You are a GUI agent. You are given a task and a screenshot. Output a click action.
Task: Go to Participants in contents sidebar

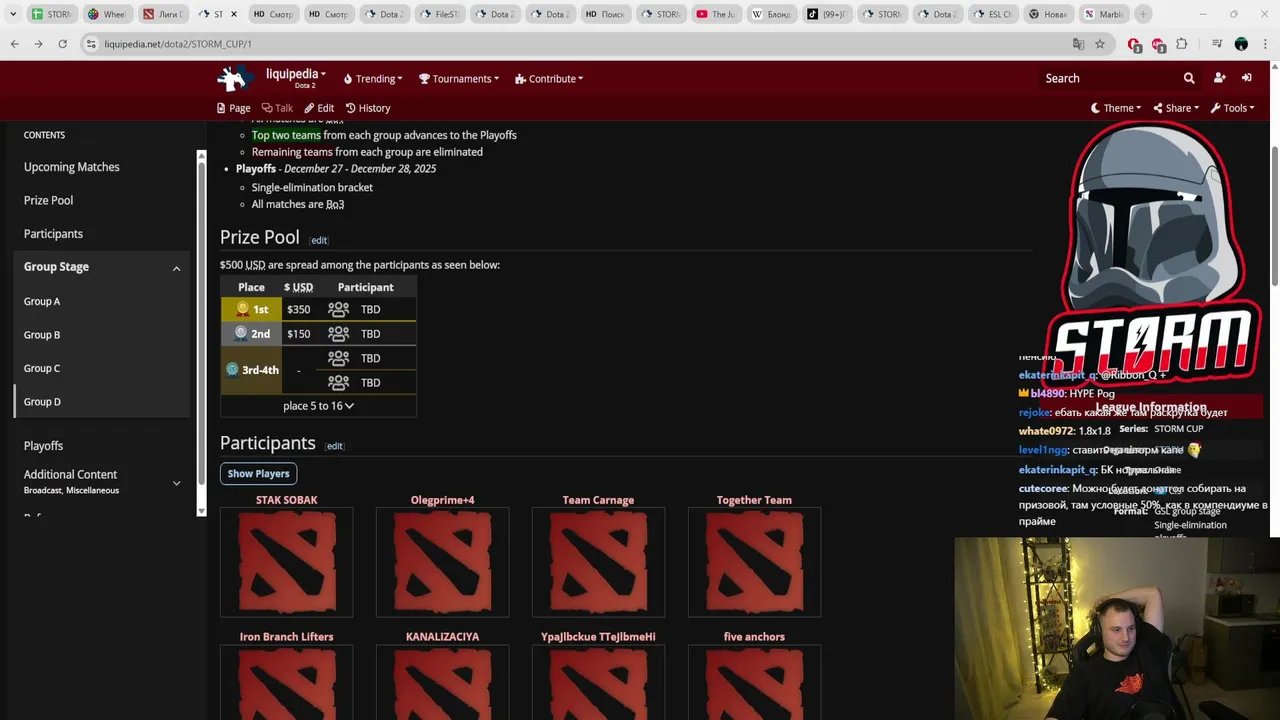53,234
